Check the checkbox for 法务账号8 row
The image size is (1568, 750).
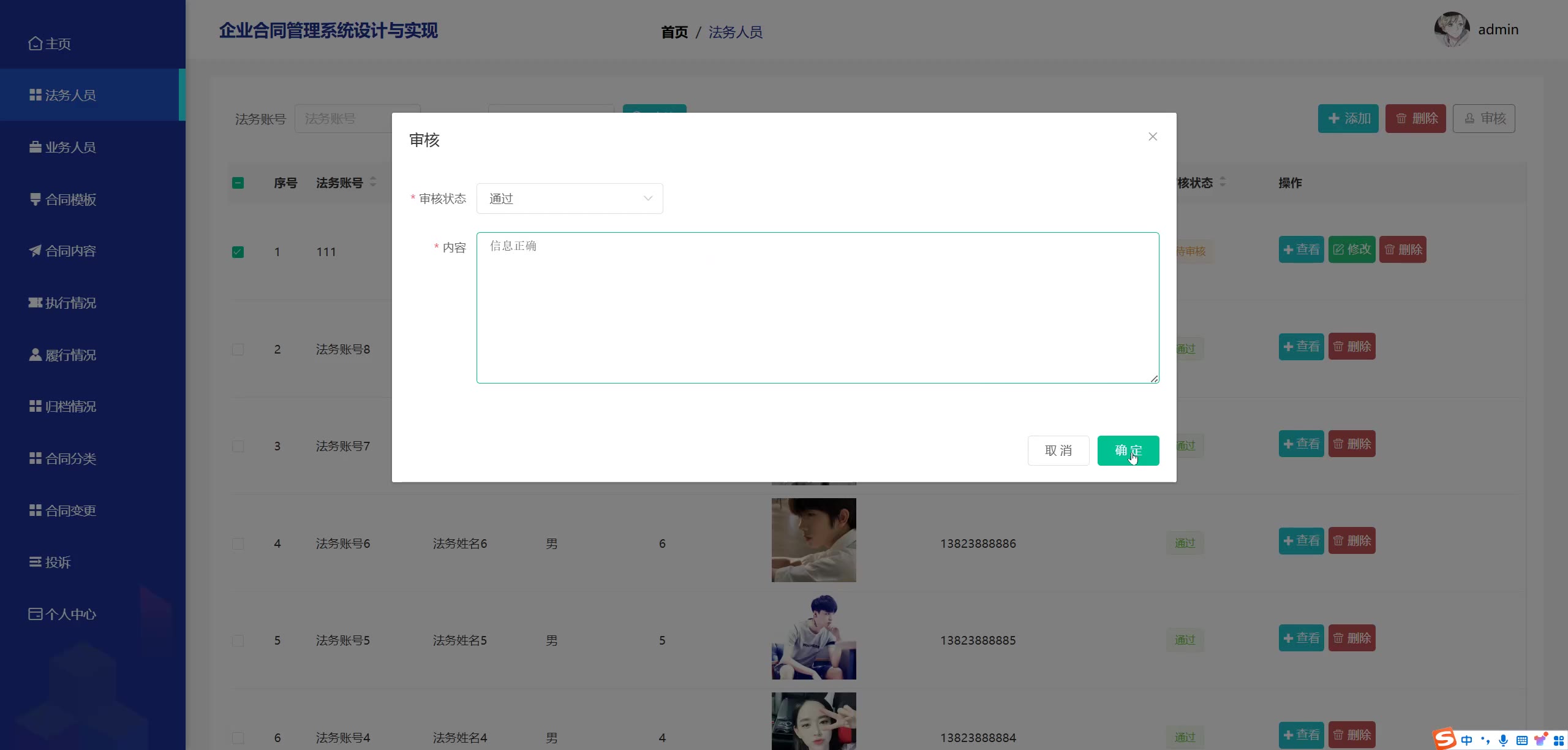(x=238, y=349)
